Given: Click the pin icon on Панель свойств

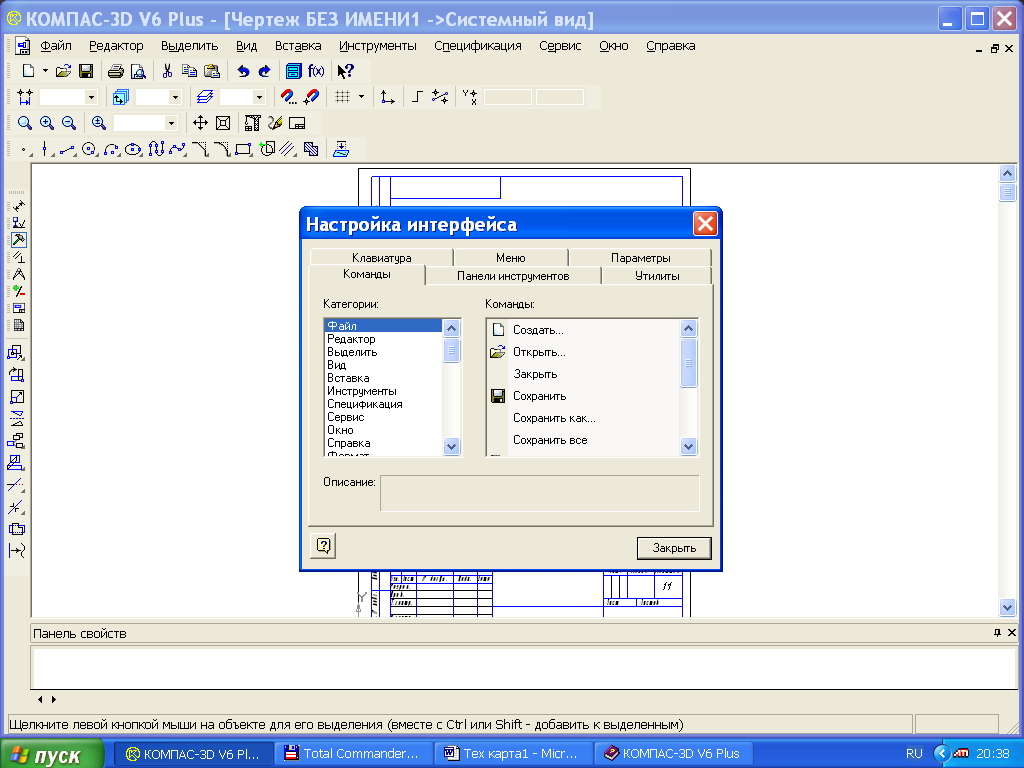Looking at the screenshot, I should 997,632.
